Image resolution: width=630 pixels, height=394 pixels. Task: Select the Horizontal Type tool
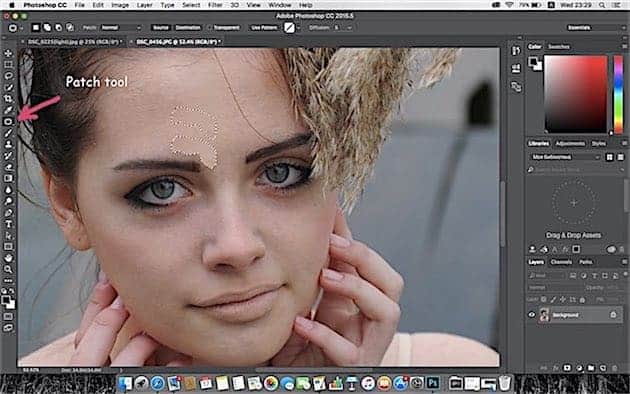point(8,224)
